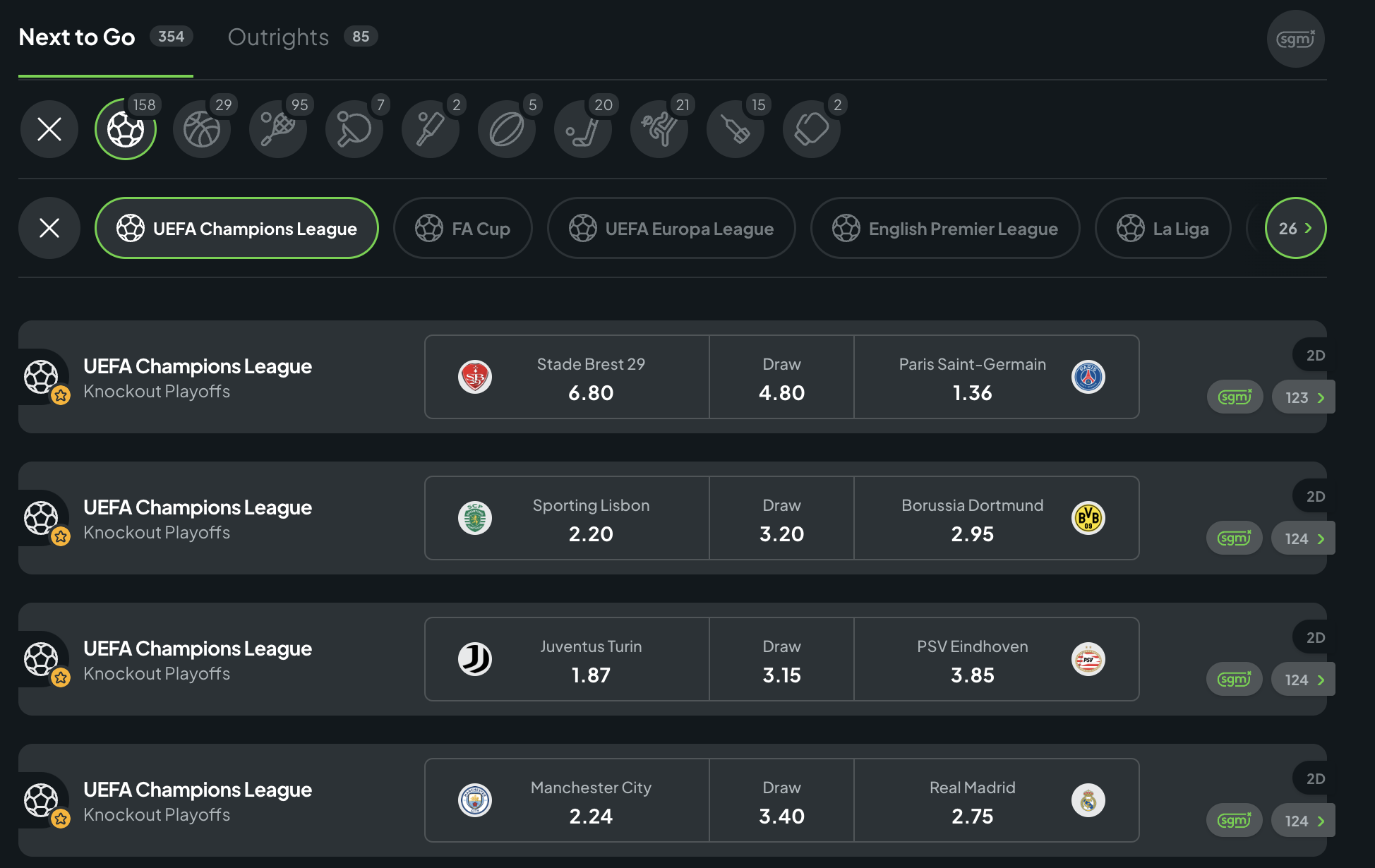
Task: Select the basketball sport filter icon
Action: point(202,129)
